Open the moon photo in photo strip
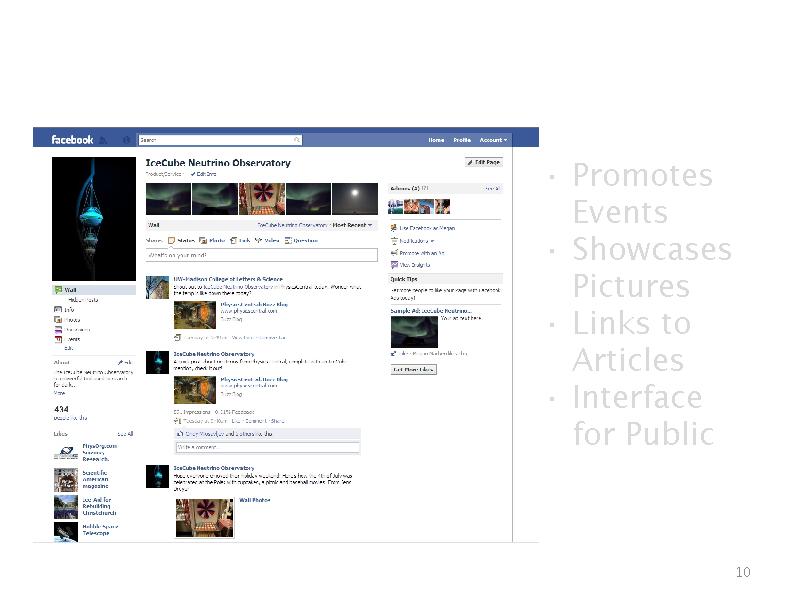The width and height of the screenshot is (799, 600). (355, 199)
